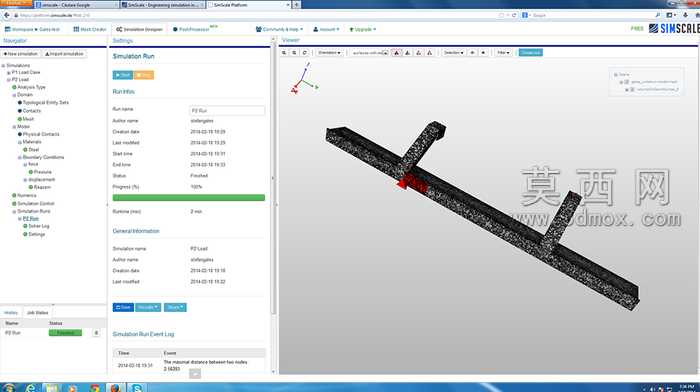Switch to the Simulation Designer tab
700x392 pixels.
139,29
